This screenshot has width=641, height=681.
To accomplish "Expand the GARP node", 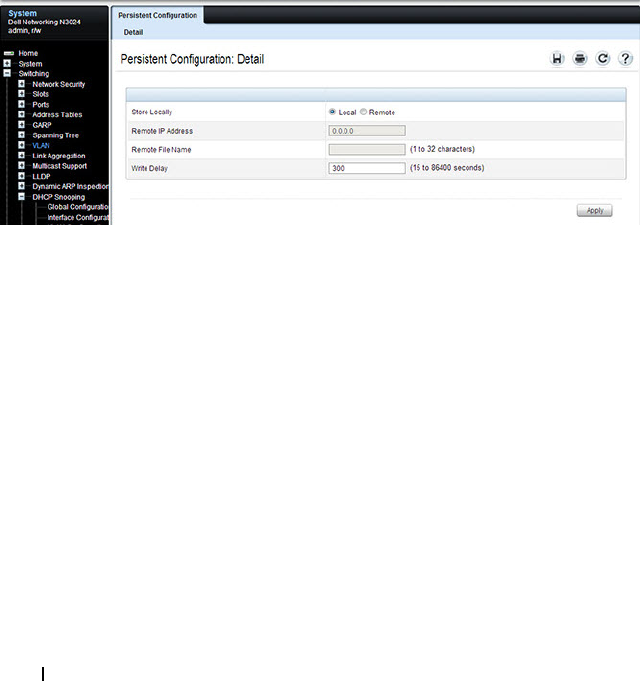I will [21, 125].
